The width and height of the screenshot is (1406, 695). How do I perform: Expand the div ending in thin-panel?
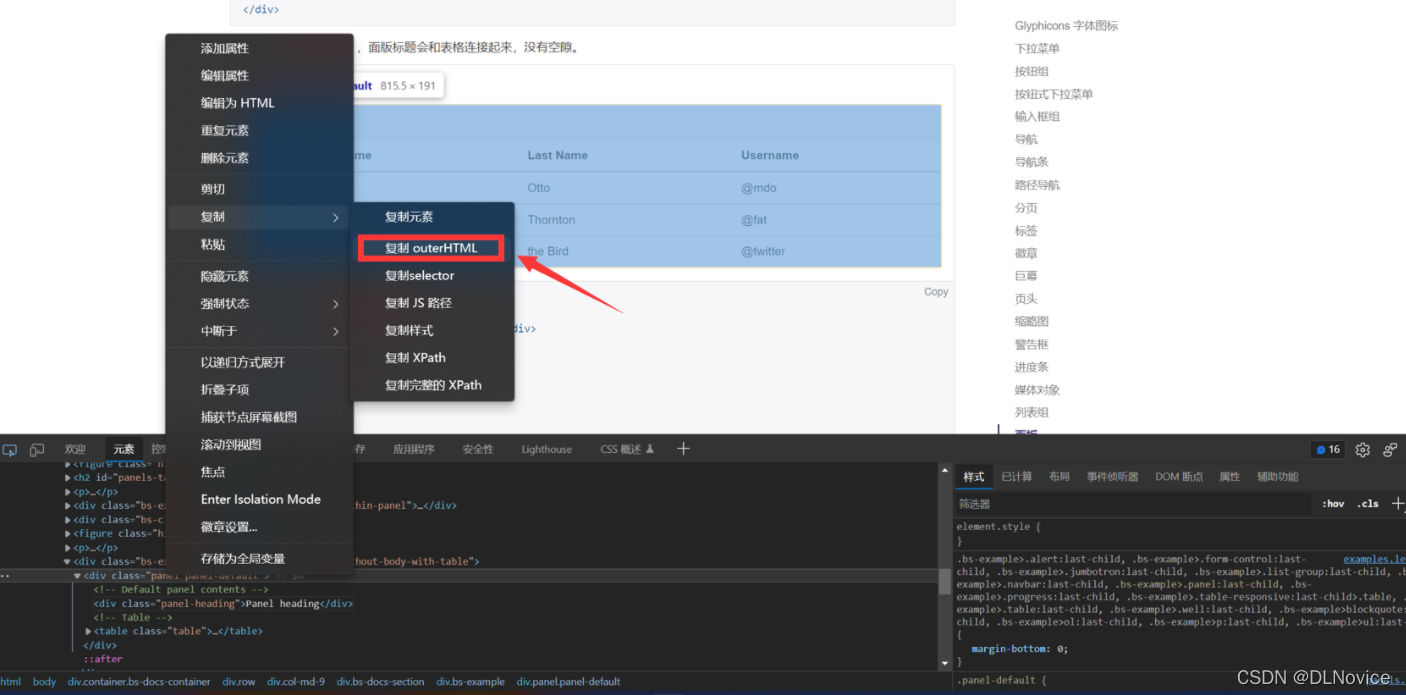68,506
